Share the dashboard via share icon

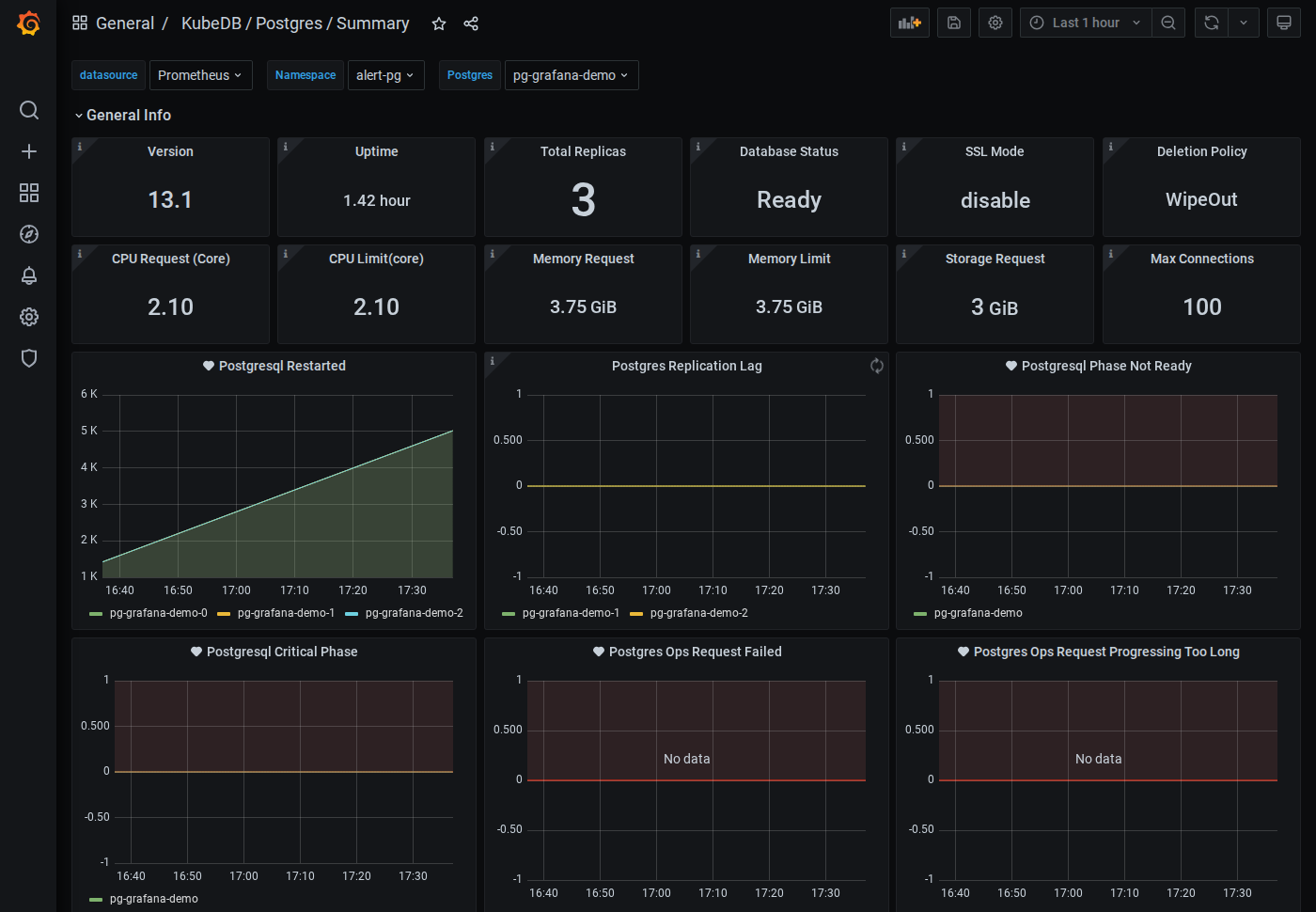click(471, 24)
